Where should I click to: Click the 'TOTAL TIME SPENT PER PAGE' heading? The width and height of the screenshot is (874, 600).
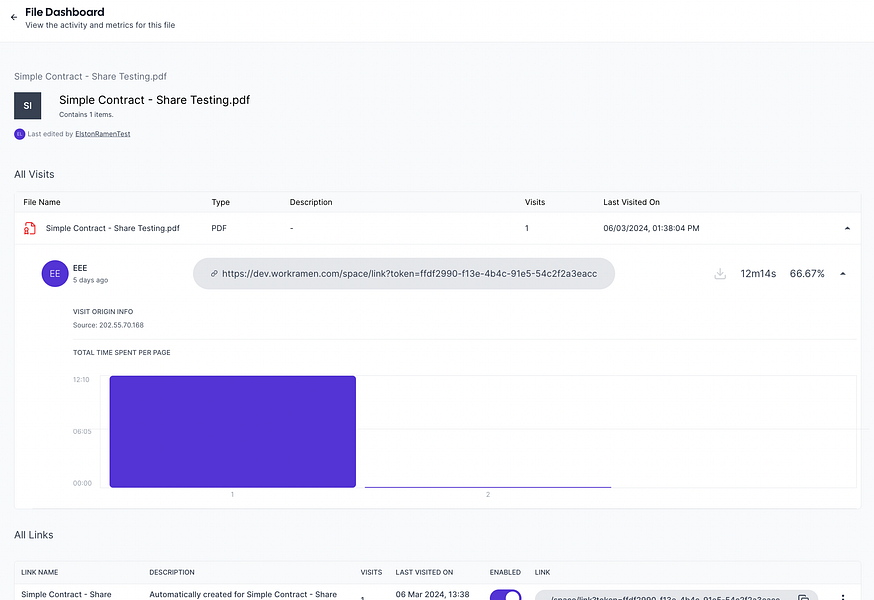click(x=122, y=352)
